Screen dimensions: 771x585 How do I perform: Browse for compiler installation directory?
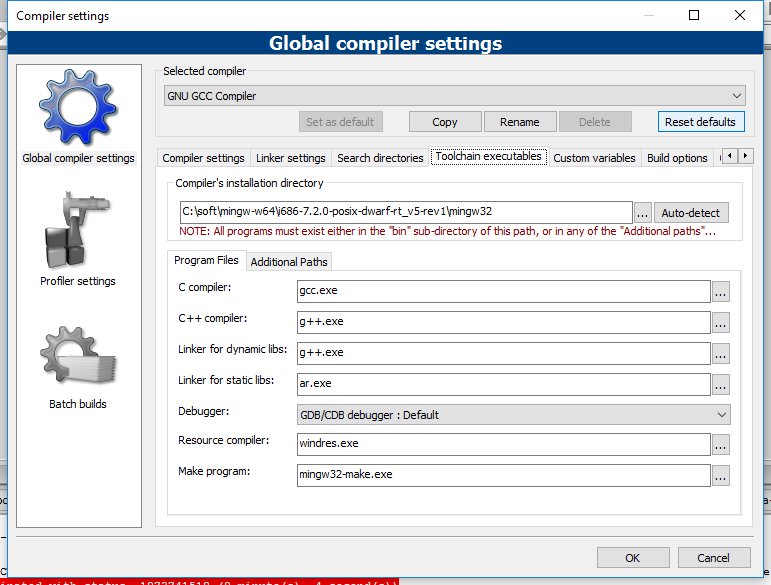pyautogui.click(x=642, y=213)
